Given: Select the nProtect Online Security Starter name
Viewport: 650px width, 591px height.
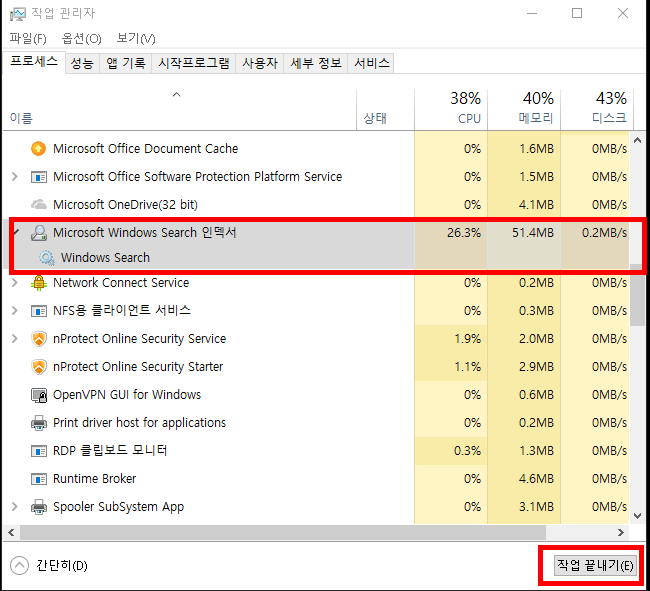Looking at the screenshot, I should [x=138, y=367].
